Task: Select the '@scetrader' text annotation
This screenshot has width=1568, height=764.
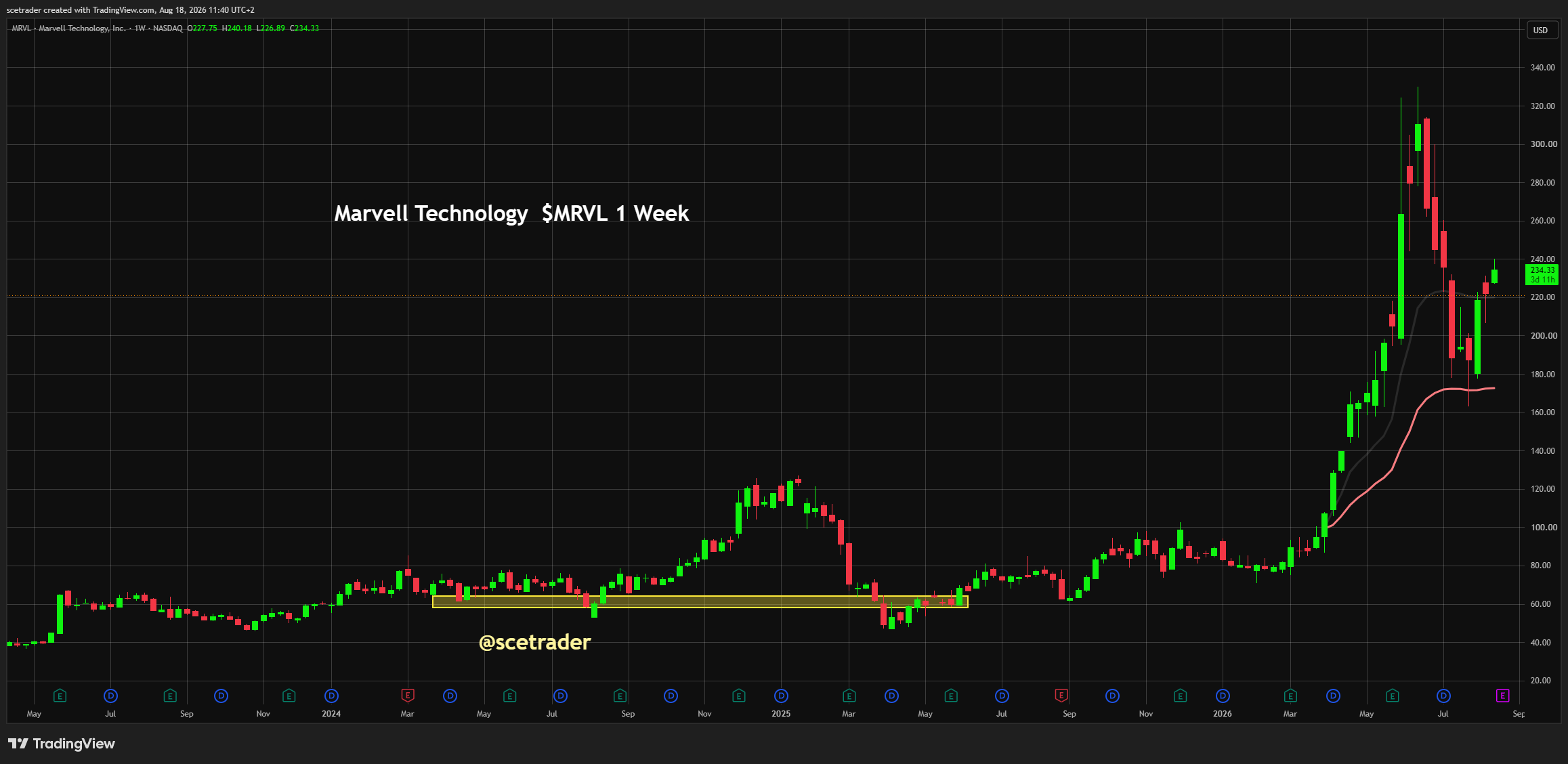Action: click(x=534, y=642)
